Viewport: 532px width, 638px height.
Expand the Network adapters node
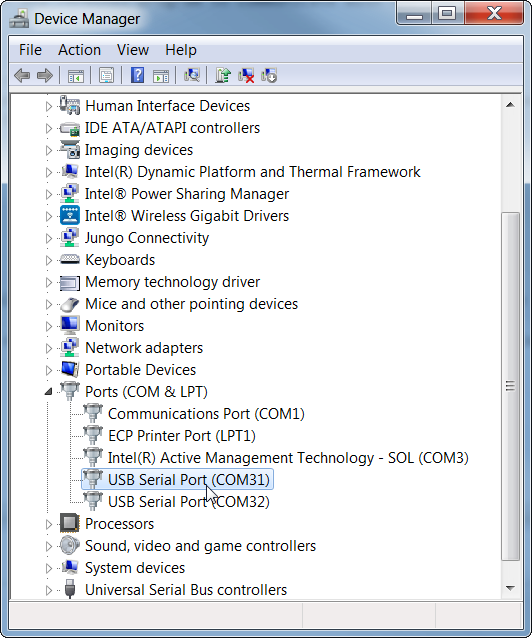(48, 348)
